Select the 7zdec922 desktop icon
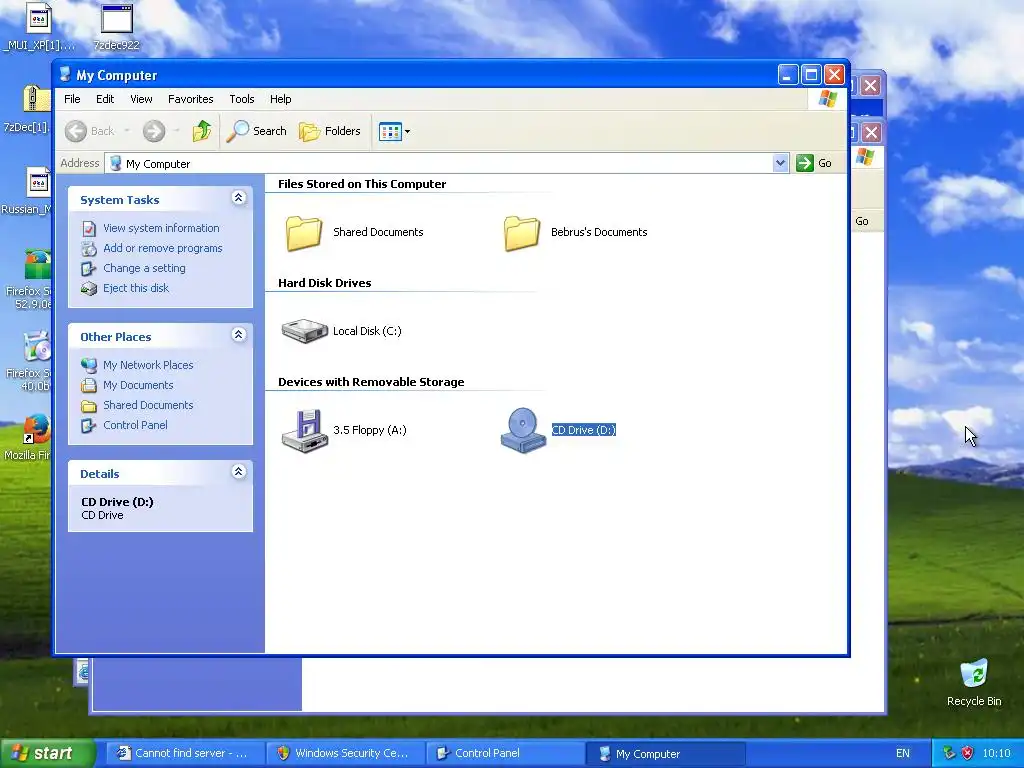 (116, 27)
